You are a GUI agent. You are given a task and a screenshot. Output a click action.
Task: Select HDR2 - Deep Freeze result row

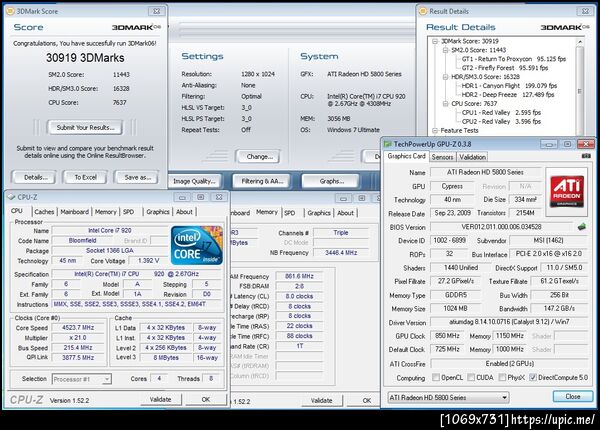click(508, 94)
